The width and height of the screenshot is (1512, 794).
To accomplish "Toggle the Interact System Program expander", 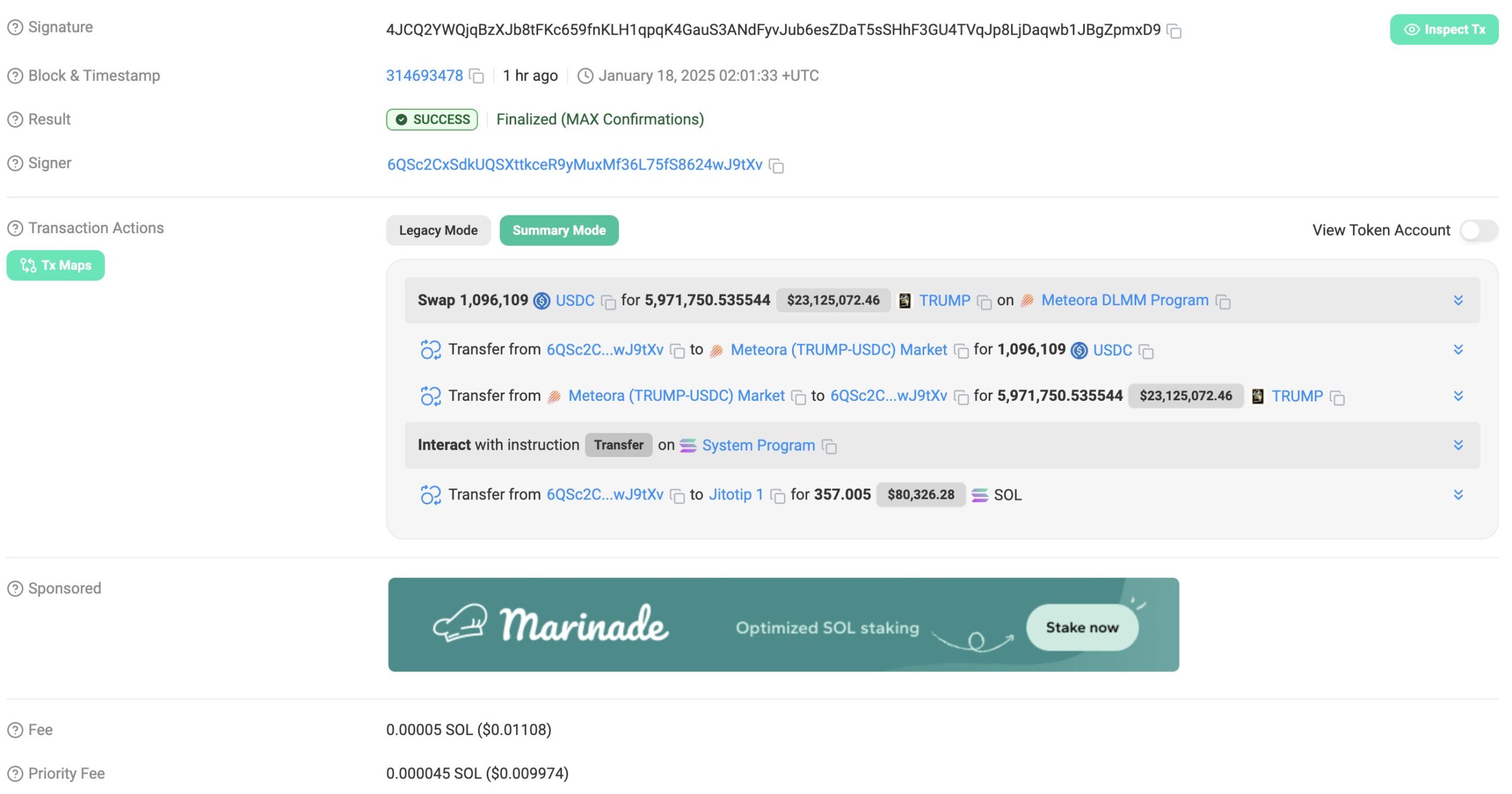I will tap(1458, 444).
